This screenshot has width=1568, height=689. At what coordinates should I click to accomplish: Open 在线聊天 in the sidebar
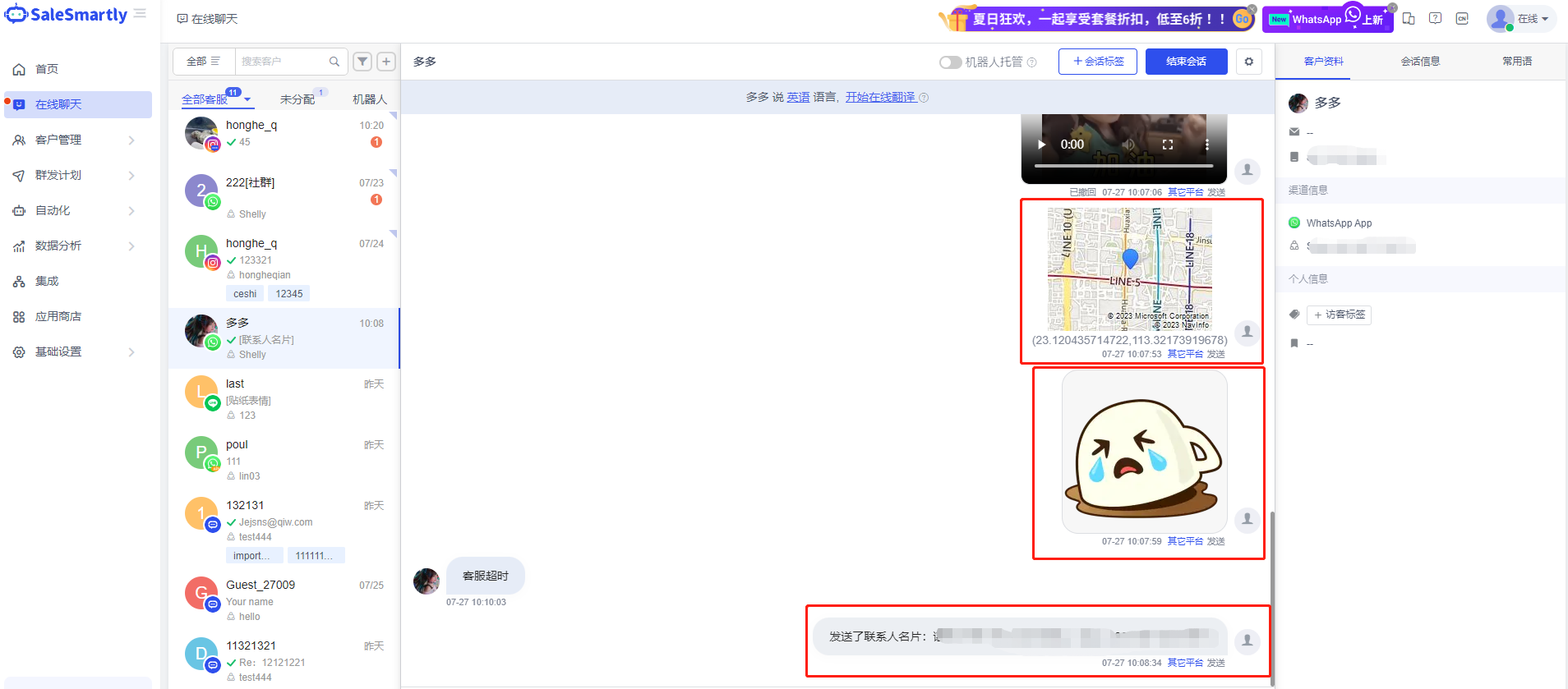coord(77,104)
